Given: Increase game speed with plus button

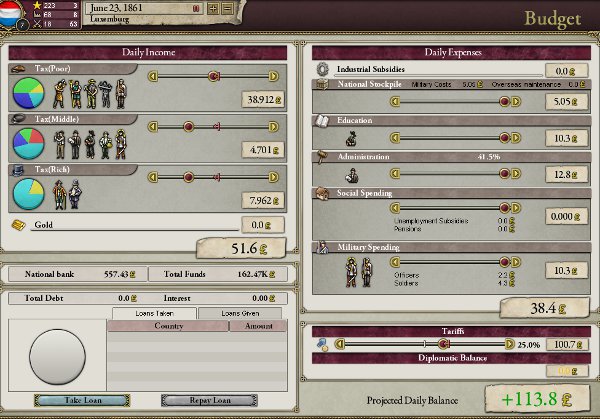Looking at the screenshot, I should pos(212,9).
